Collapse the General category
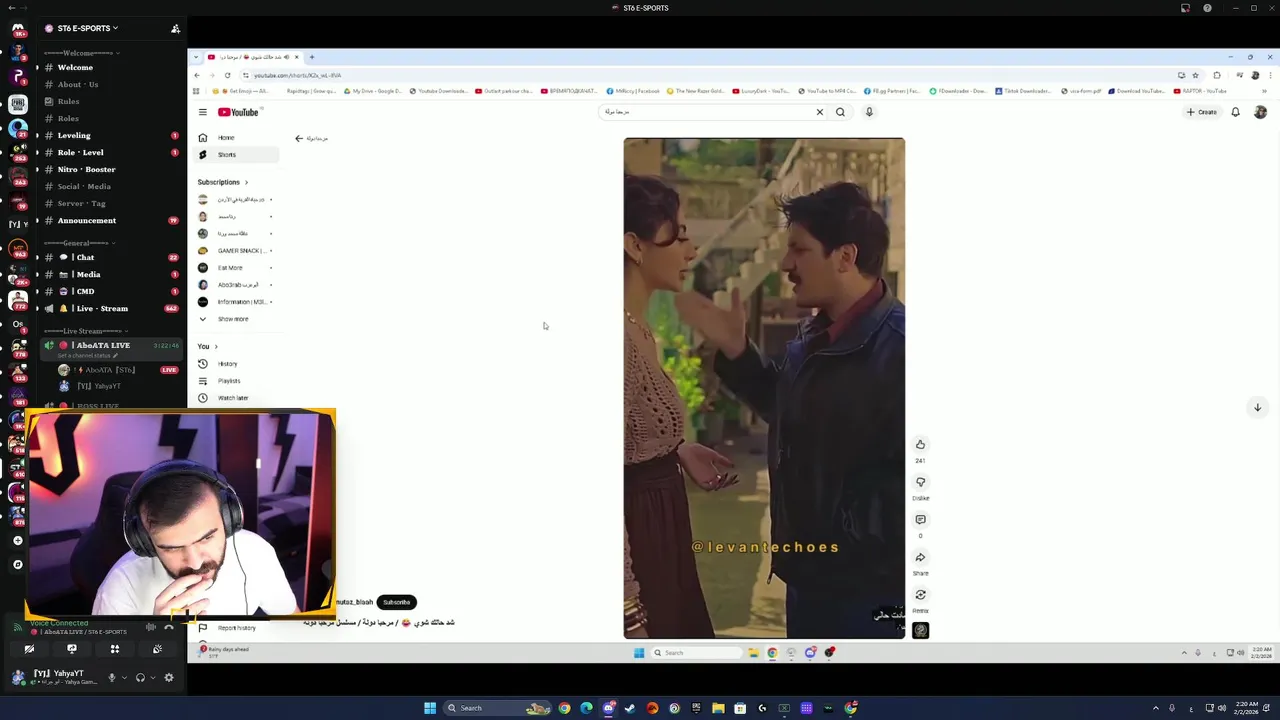The width and height of the screenshot is (1280, 720). [80, 243]
